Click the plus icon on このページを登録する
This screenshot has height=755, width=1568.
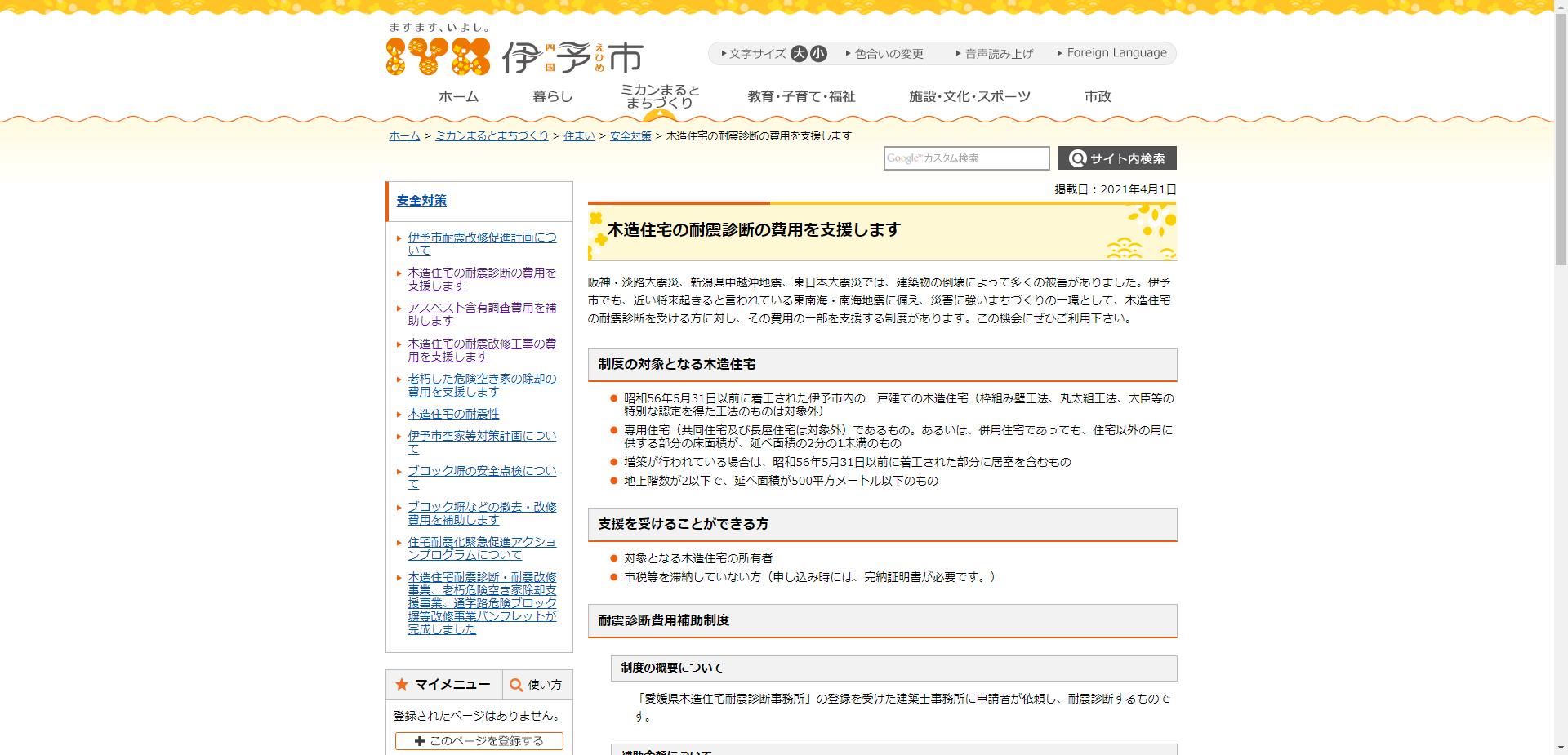pyautogui.click(x=419, y=741)
